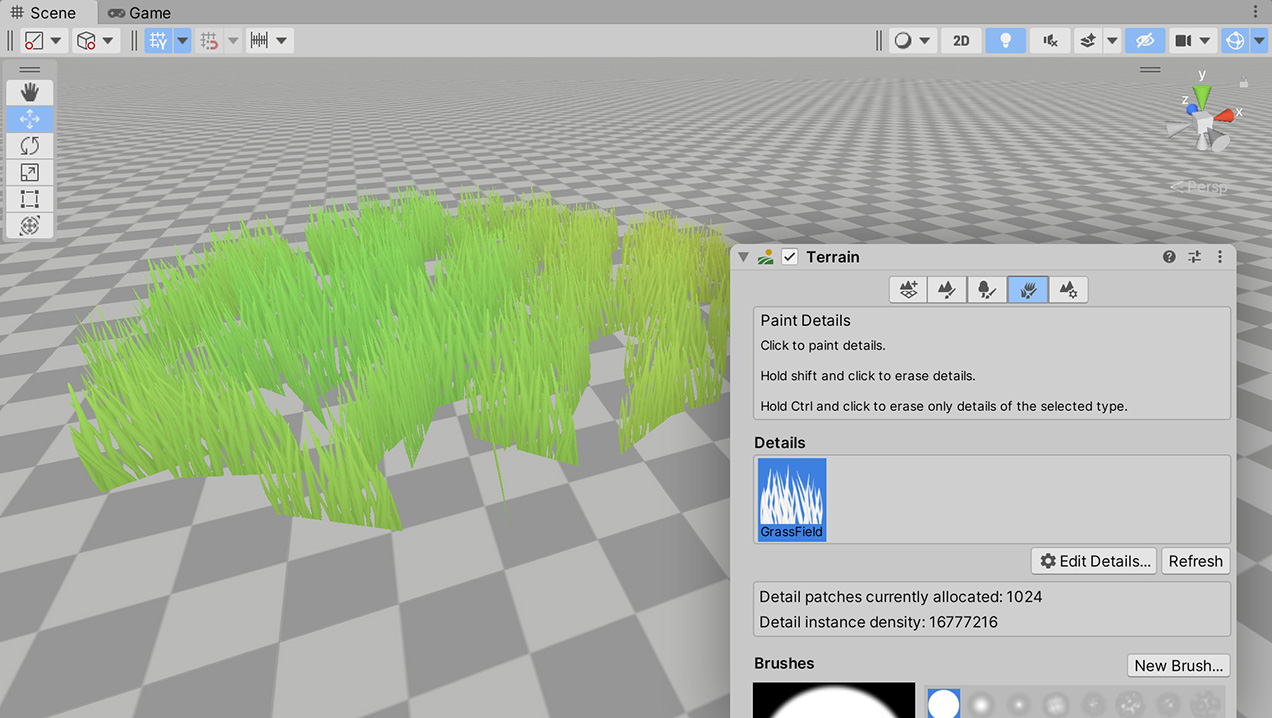Collapse the Terrain component with its foldout arrow
This screenshot has height=718, width=1272.
click(x=743, y=257)
